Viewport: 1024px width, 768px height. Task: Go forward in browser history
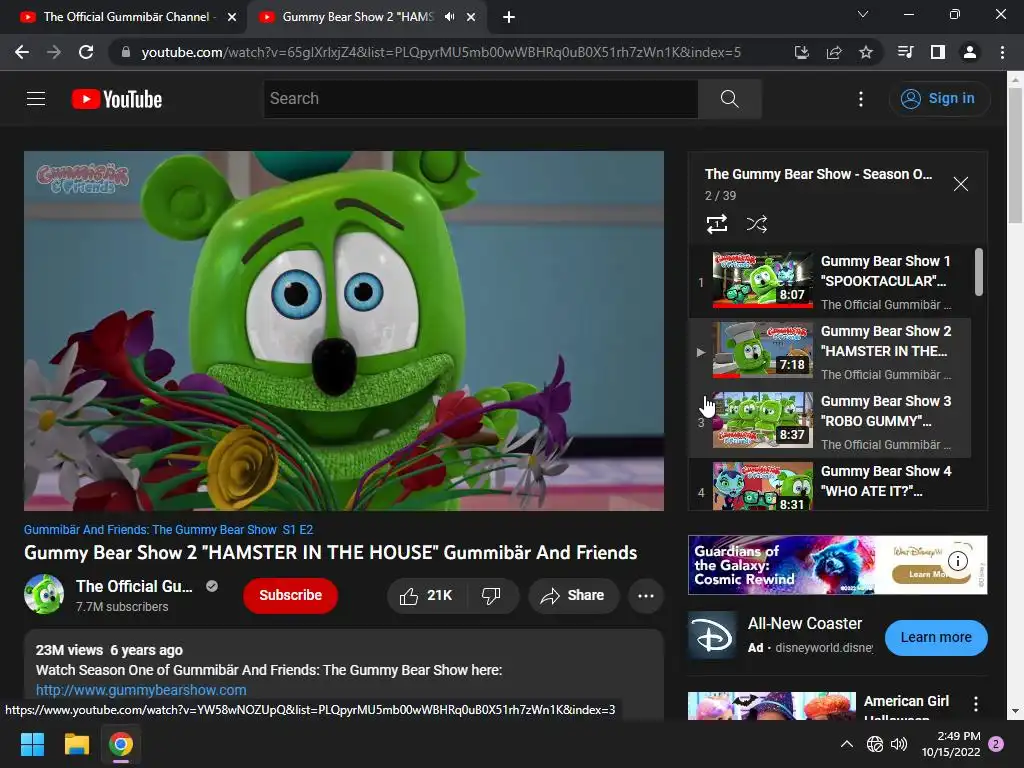click(x=54, y=52)
